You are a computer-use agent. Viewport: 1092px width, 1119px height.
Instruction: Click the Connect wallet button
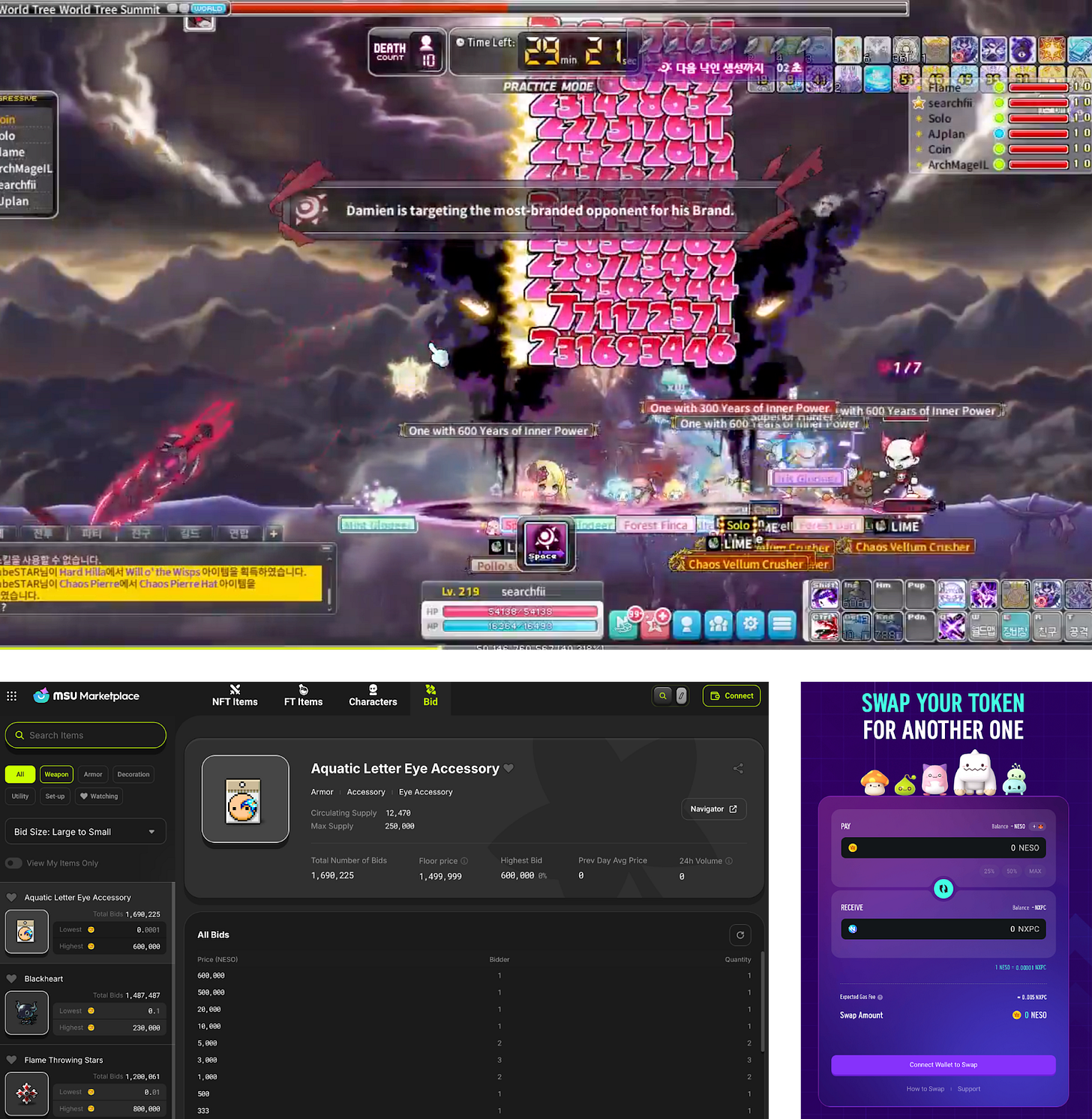pos(731,696)
